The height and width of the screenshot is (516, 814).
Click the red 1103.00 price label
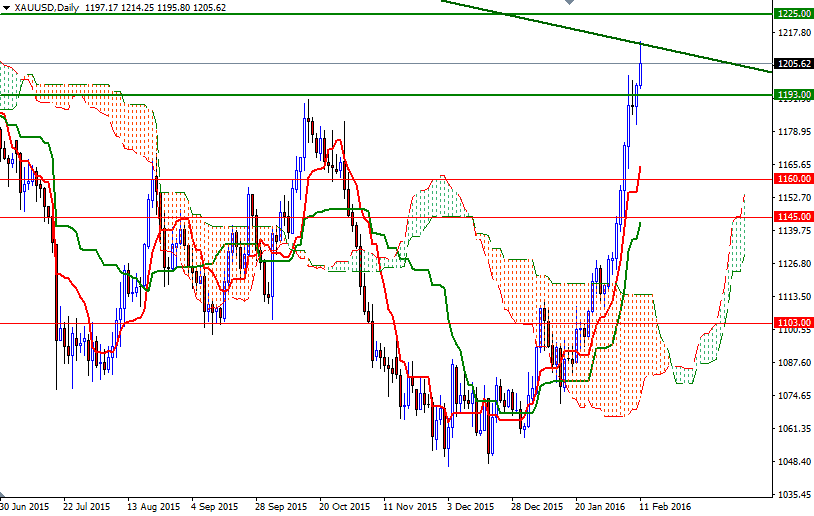pyautogui.click(x=793, y=323)
